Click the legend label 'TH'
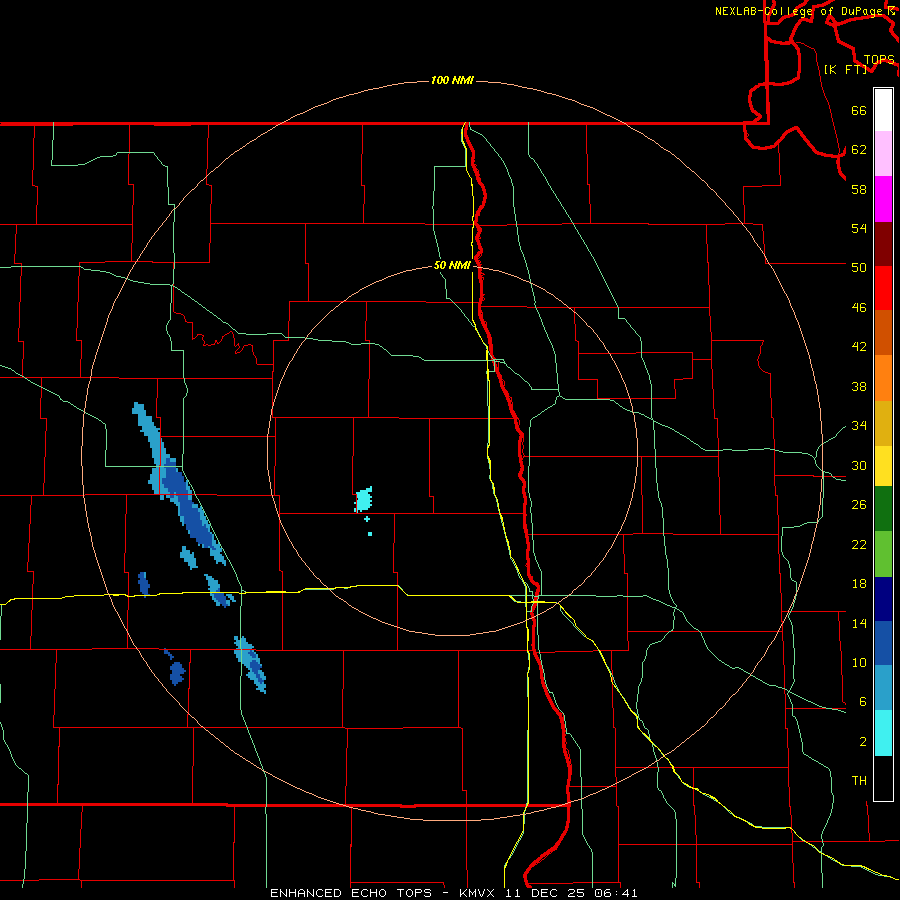The image size is (900, 900). point(859,781)
